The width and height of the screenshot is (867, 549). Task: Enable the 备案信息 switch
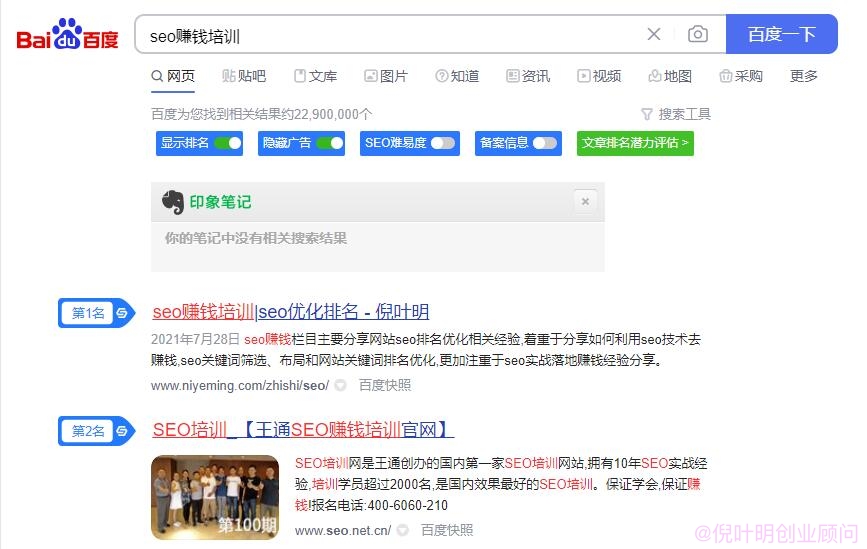pos(545,143)
